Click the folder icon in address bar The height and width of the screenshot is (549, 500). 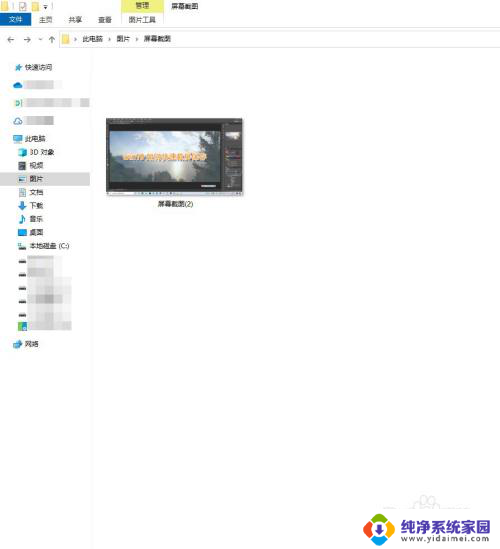coord(65,39)
